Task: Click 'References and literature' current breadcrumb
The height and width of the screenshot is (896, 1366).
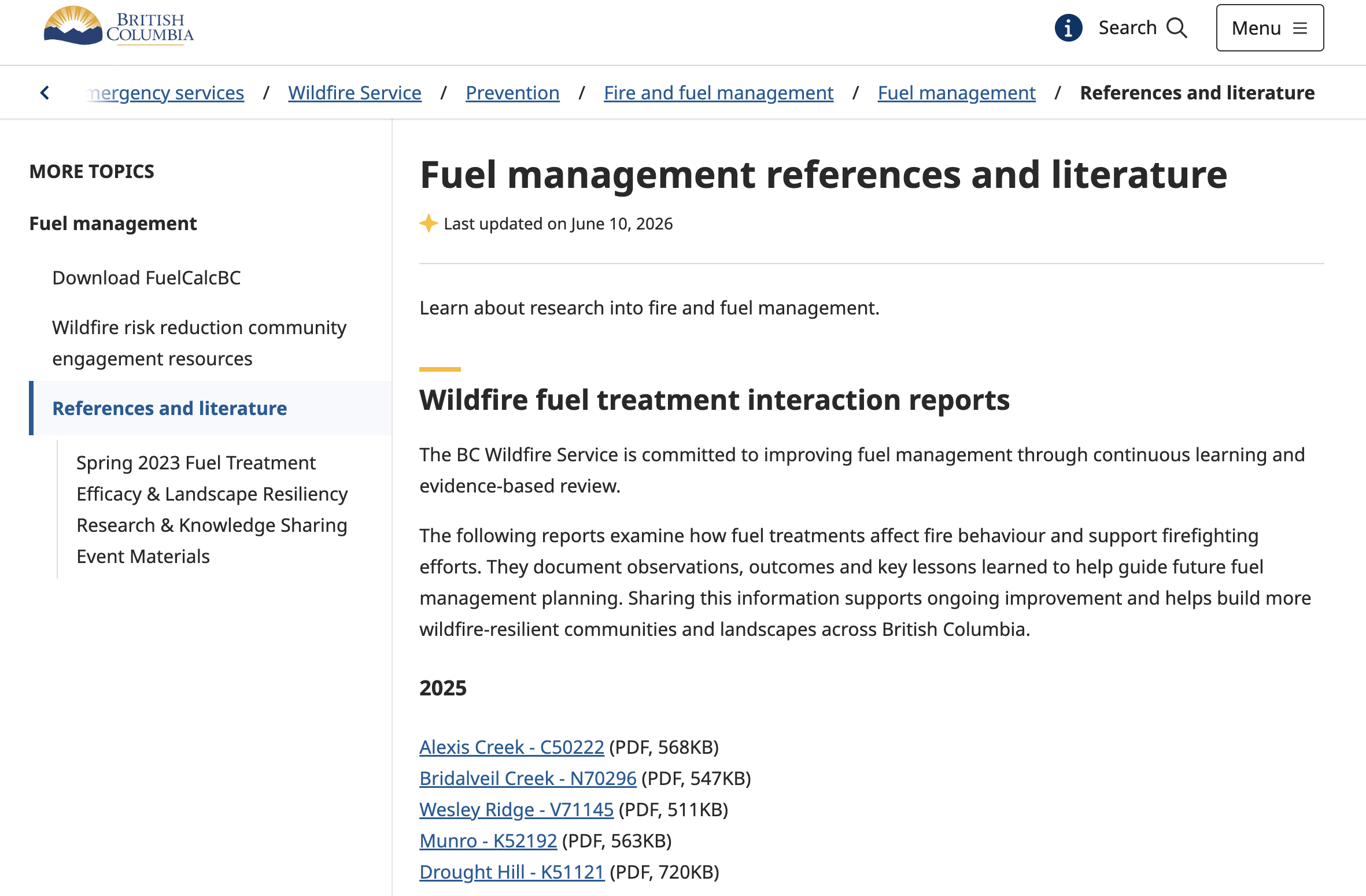Action: 1197,92
